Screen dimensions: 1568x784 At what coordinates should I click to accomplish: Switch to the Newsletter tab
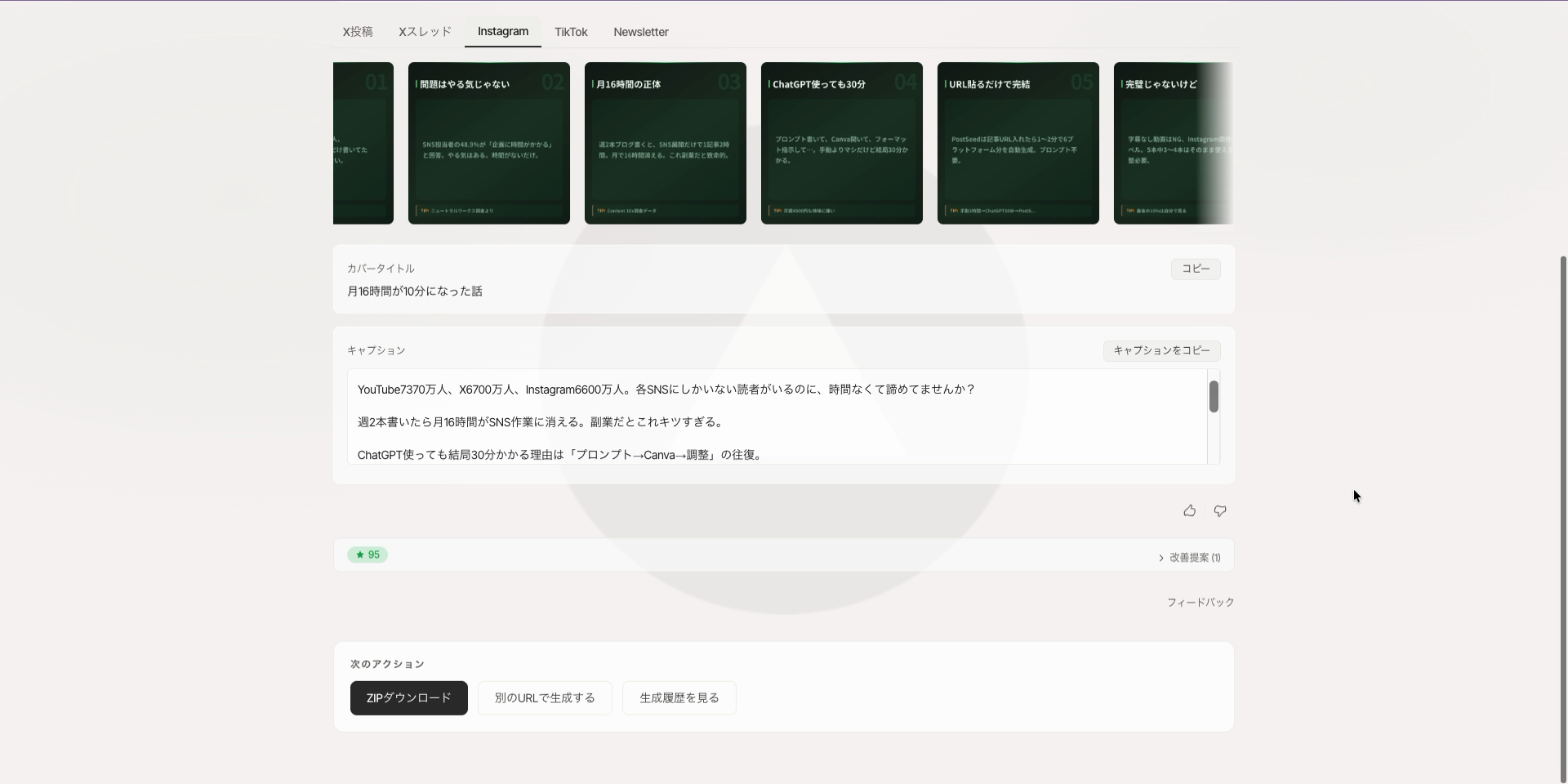[x=641, y=32]
